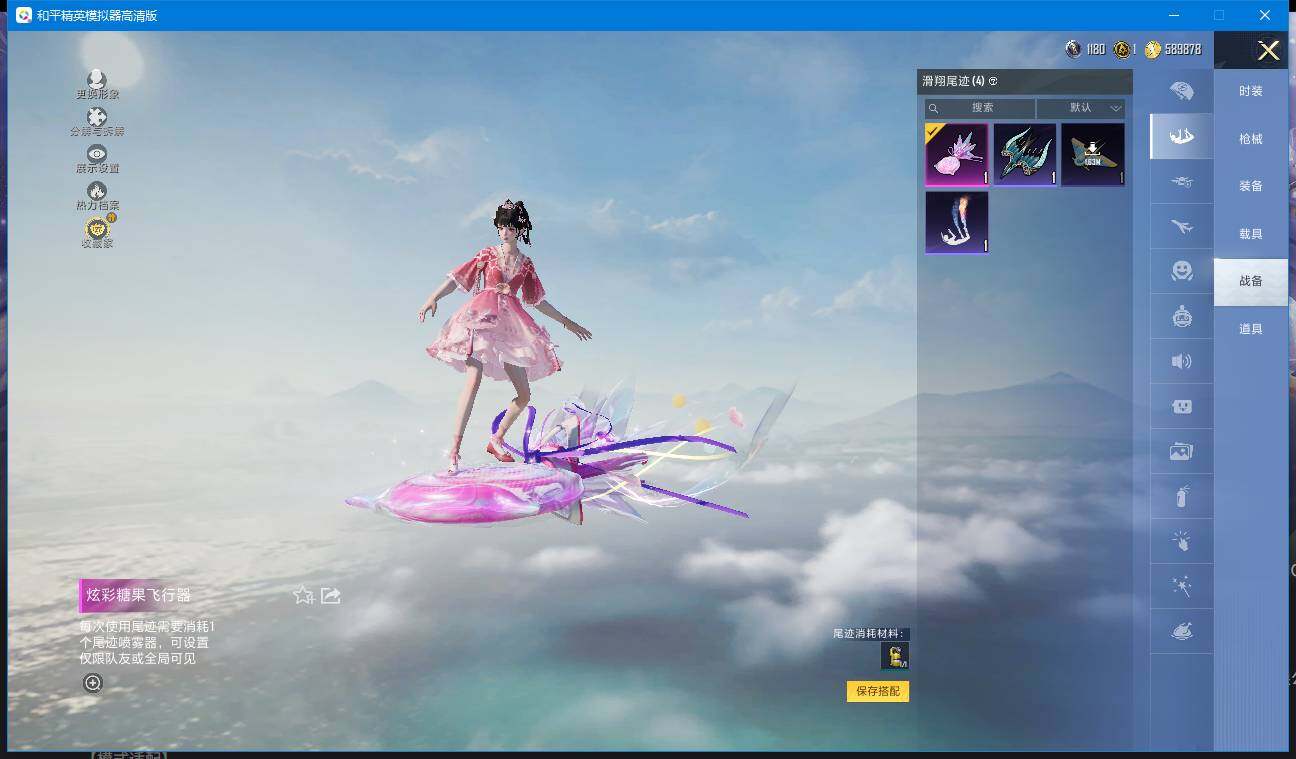The height and width of the screenshot is (759, 1296).
Task: Click the gold badge currency icon
Action: [x=1123, y=49]
